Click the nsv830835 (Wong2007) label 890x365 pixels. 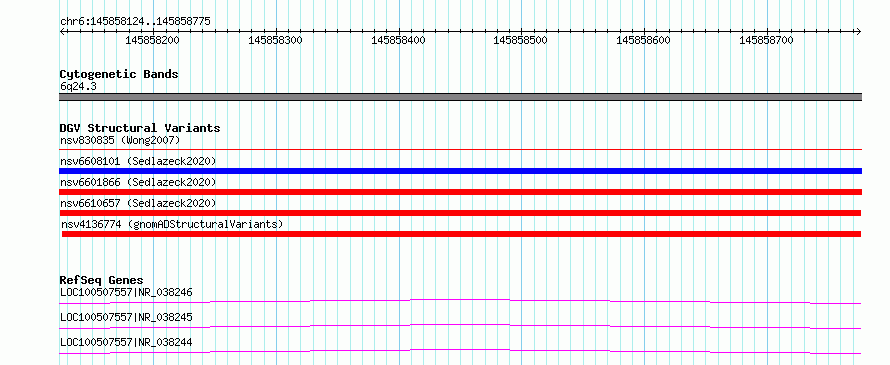[x=120, y=140]
